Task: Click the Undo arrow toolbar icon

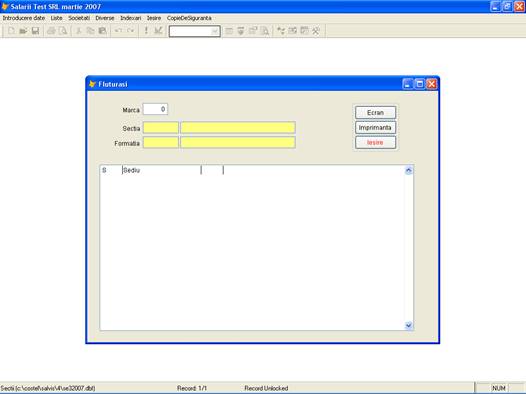Action: 118,31
